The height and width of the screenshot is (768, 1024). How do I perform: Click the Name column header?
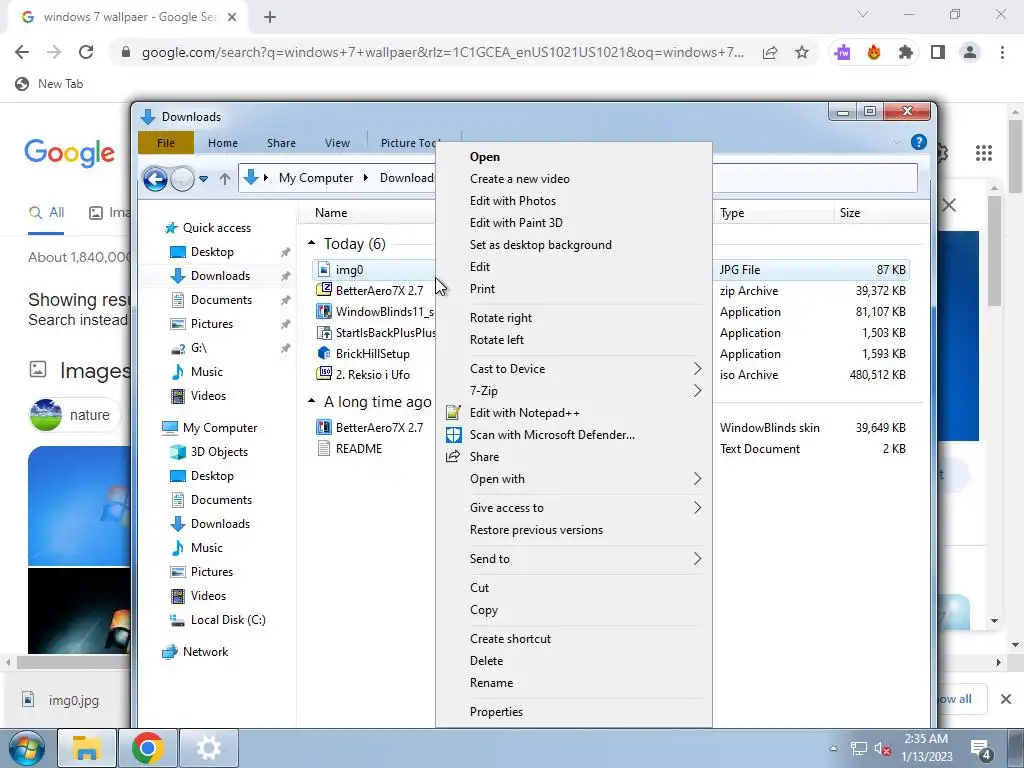coord(330,213)
